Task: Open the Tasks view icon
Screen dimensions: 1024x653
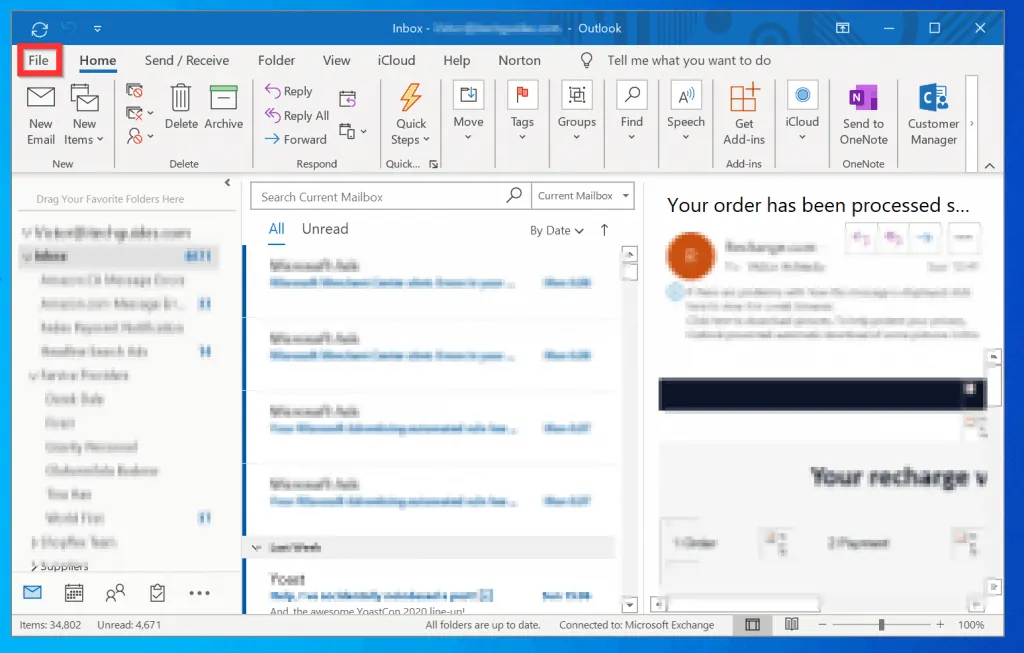Action: (157, 593)
